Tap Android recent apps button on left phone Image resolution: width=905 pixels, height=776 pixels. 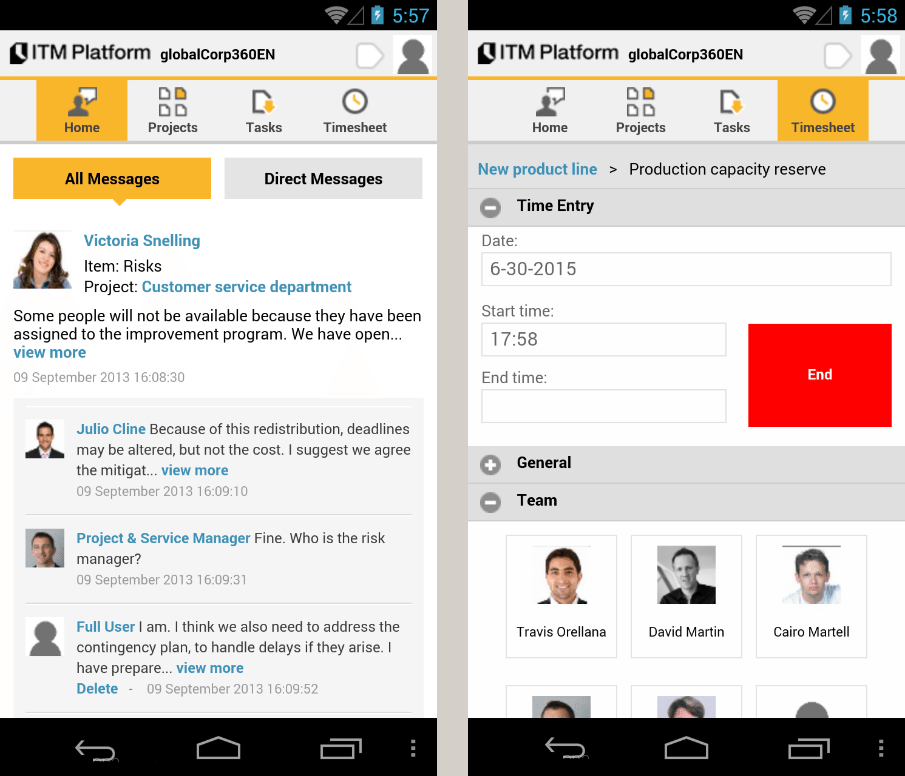341,748
